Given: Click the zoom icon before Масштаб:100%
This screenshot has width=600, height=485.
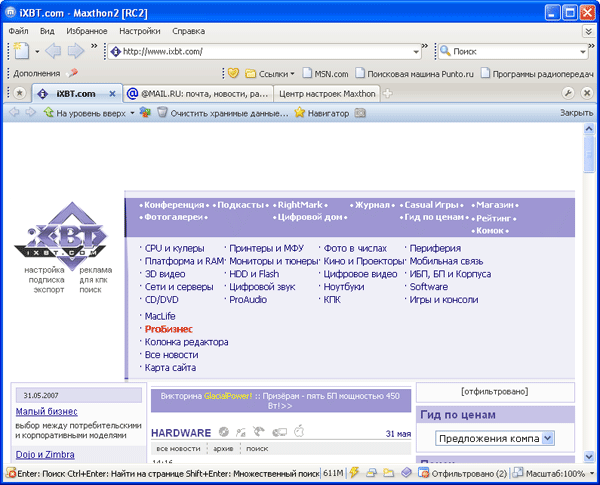Looking at the screenshot, I should [x=518, y=473].
